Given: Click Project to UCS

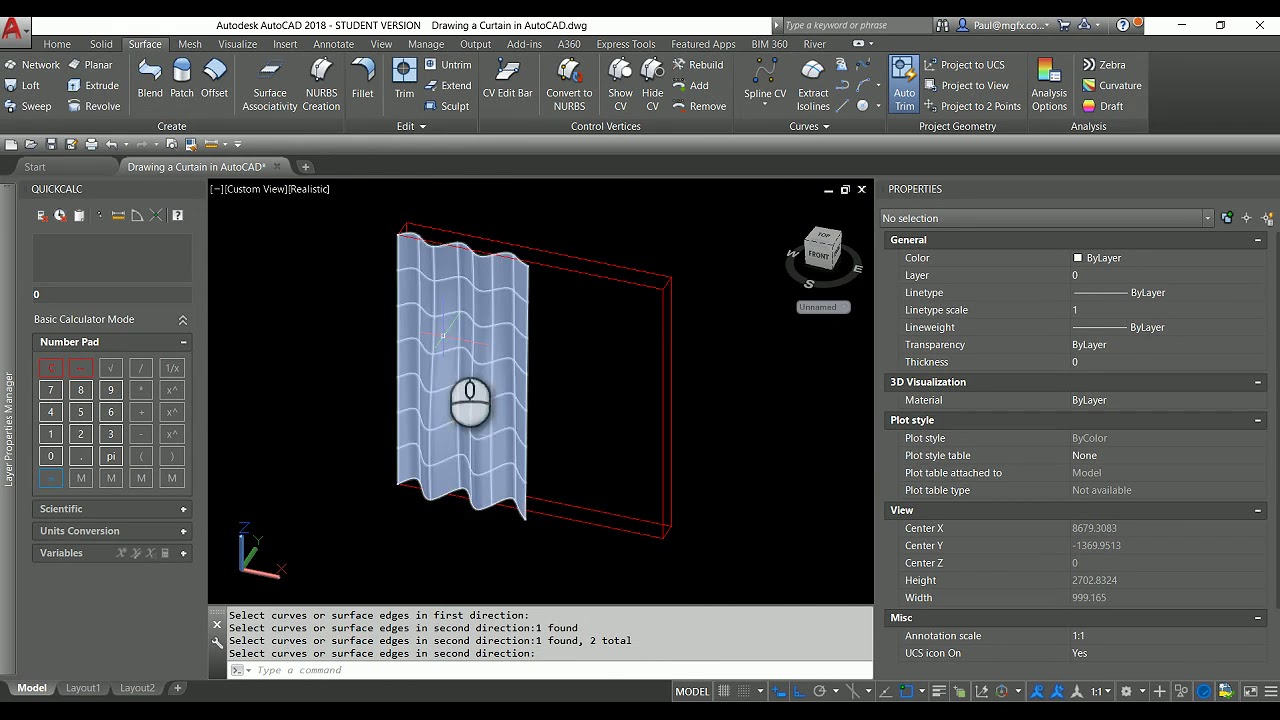Looking at the screenshot, I should click(964, 64).
